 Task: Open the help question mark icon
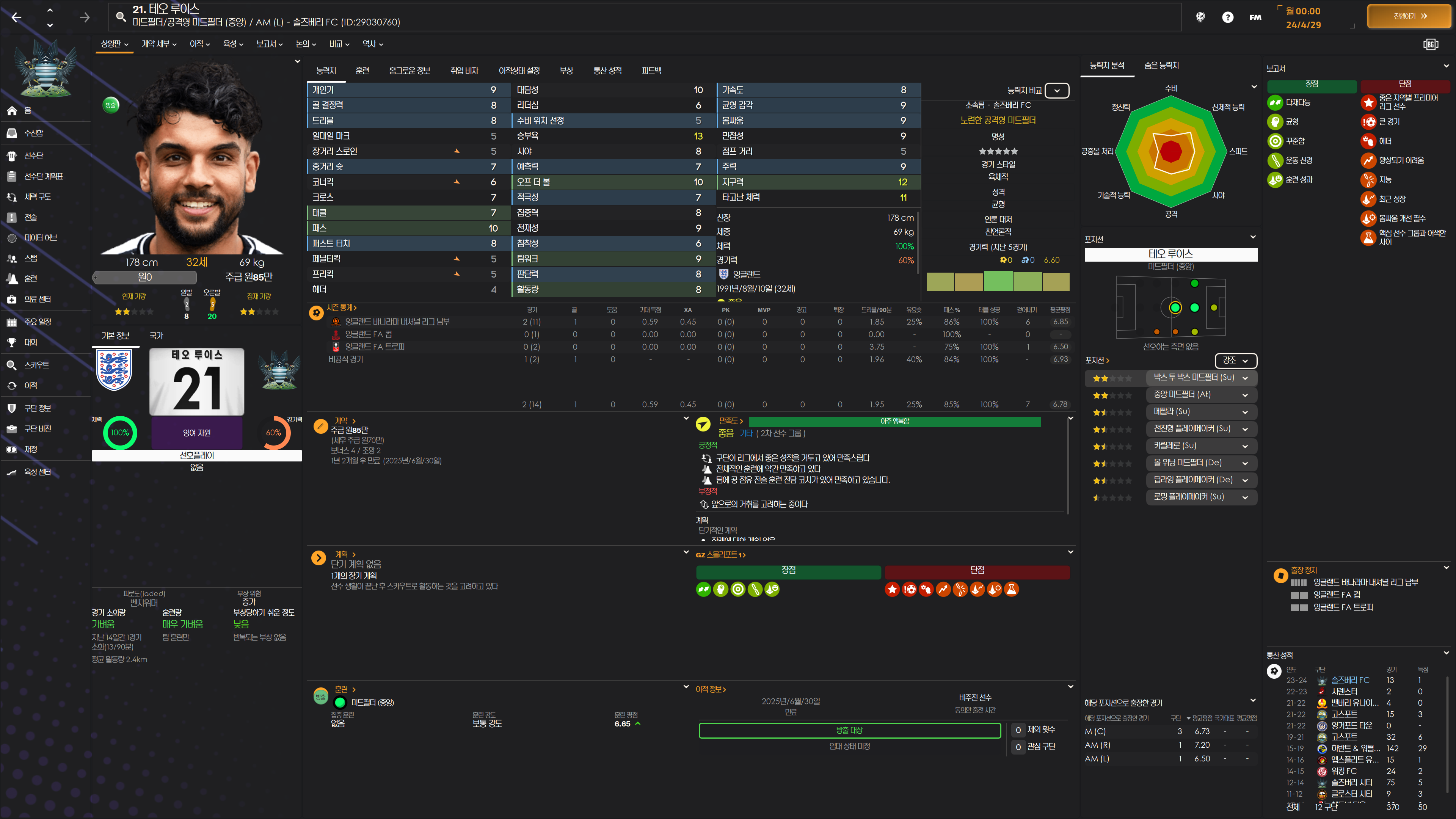[x=1227, y=17]
